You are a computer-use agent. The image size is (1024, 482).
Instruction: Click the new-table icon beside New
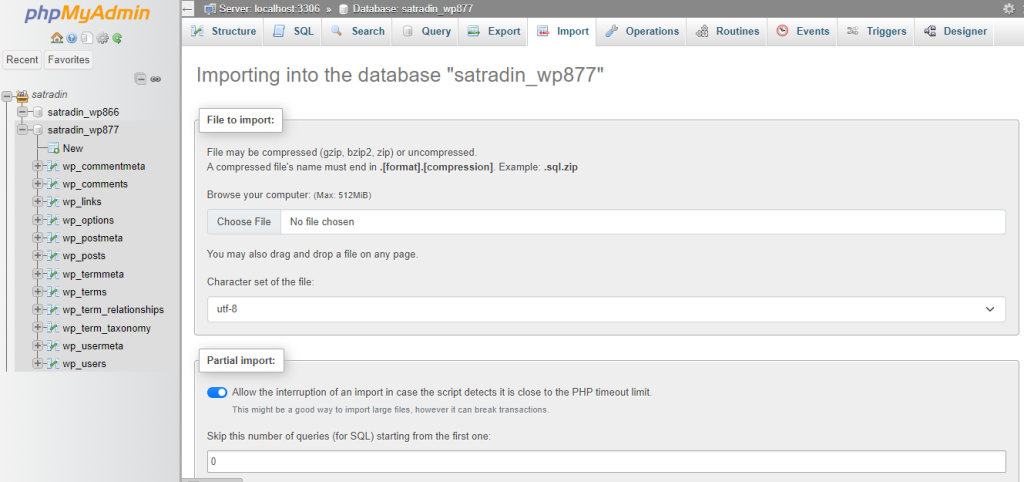[x=54, y=148]
